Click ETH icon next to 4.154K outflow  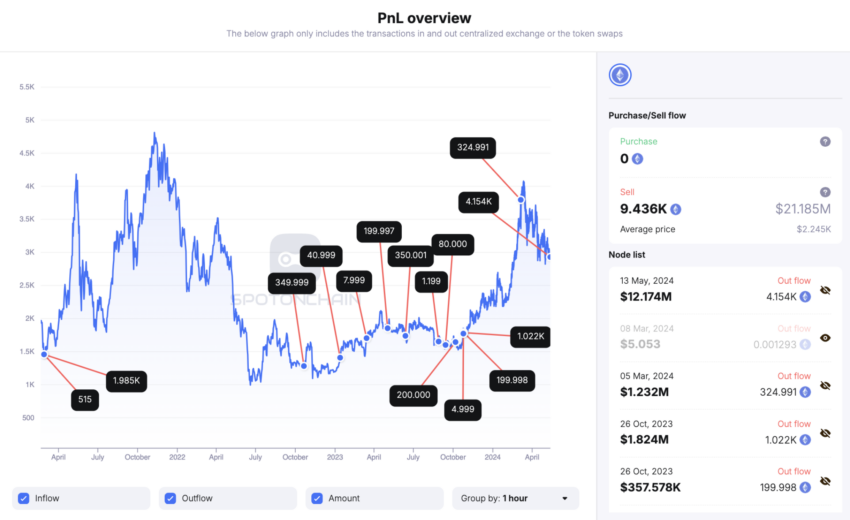(805, 297)
